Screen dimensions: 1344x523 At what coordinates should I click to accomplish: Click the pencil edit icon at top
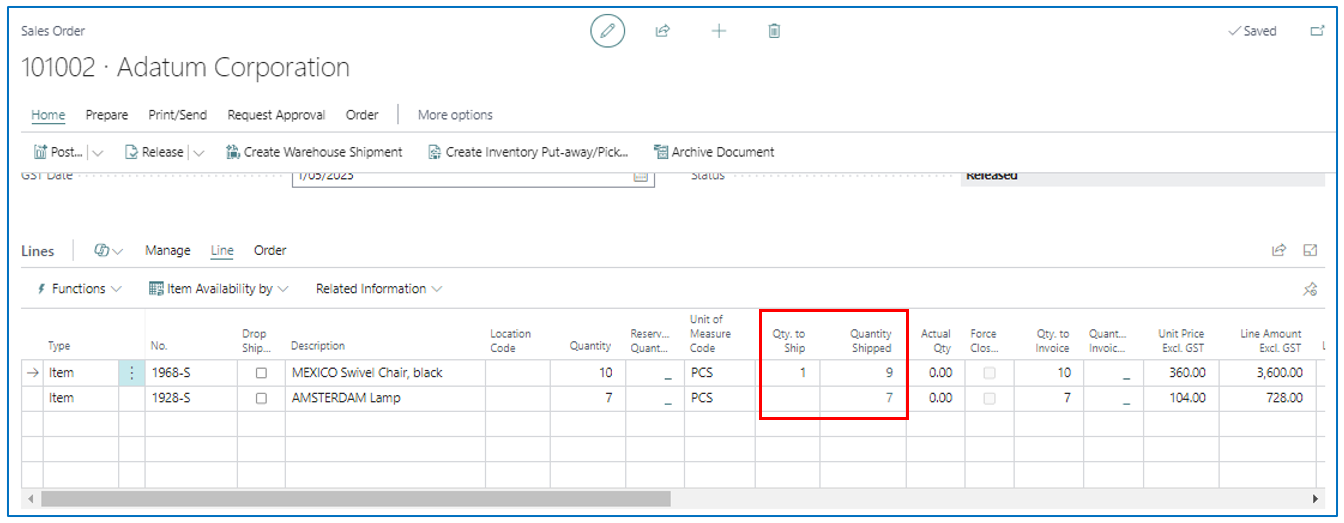[x=606, y=31]
